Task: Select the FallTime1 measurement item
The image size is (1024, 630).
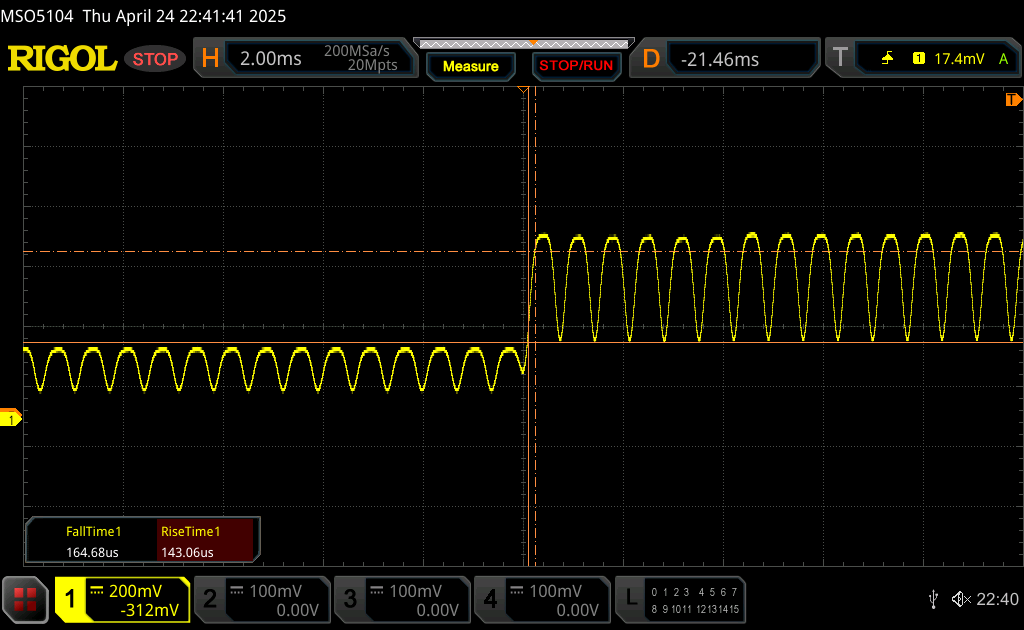Action: (93, 541)
